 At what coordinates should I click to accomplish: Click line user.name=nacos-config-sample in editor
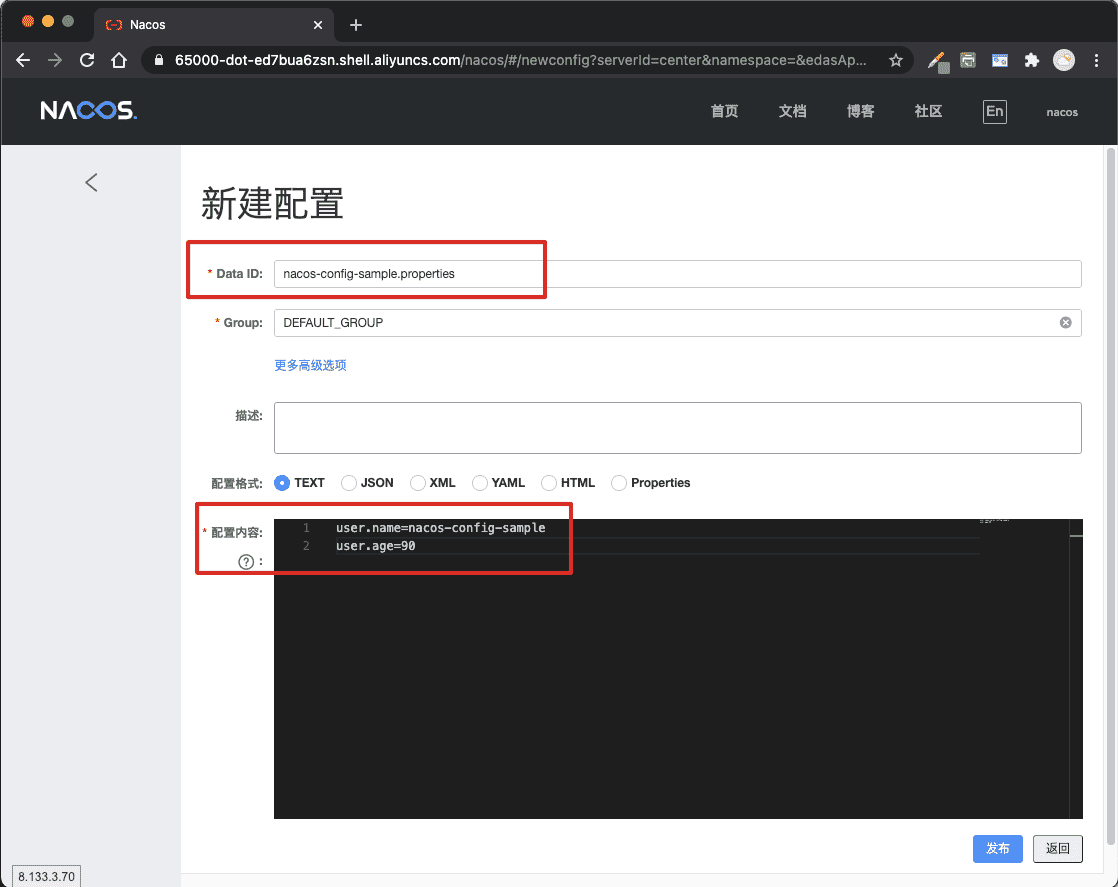441,528
